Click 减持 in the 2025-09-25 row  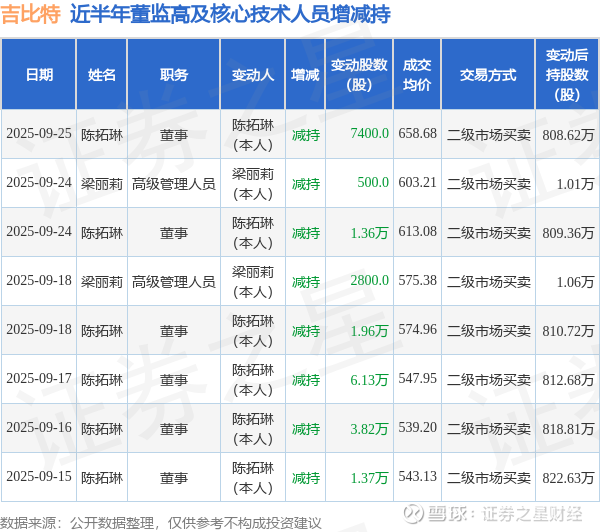click(305, 135)
